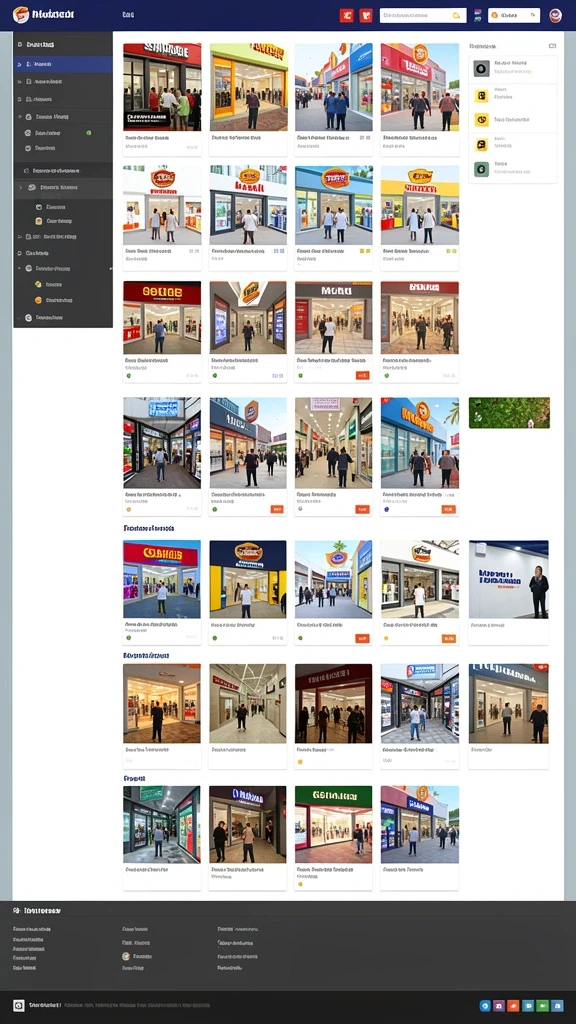
Task: Click the green square icon in right panel
Action: (481, 169)
